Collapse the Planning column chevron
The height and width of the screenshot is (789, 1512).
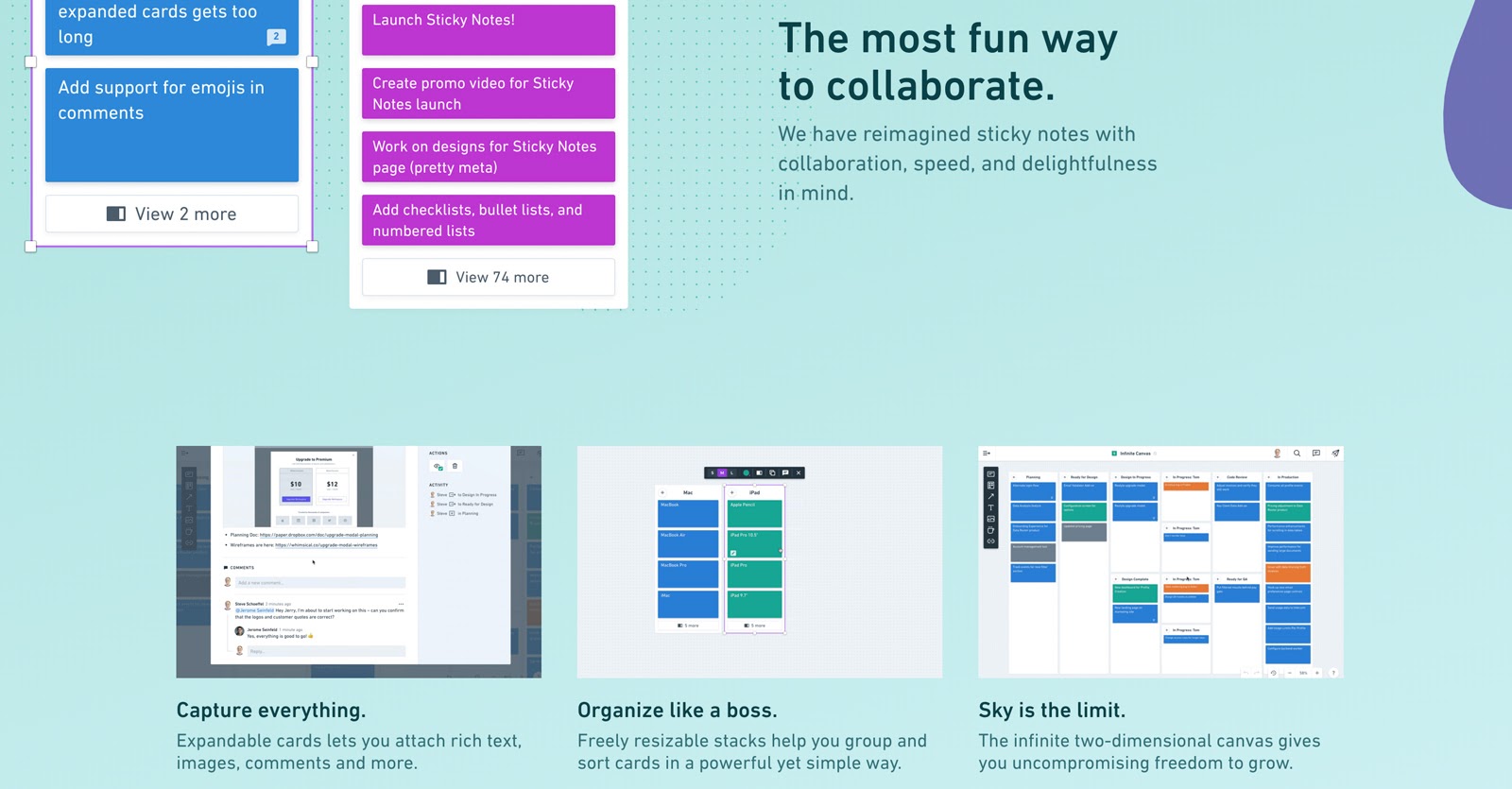pyautogui.click(x=1014, y=477)
